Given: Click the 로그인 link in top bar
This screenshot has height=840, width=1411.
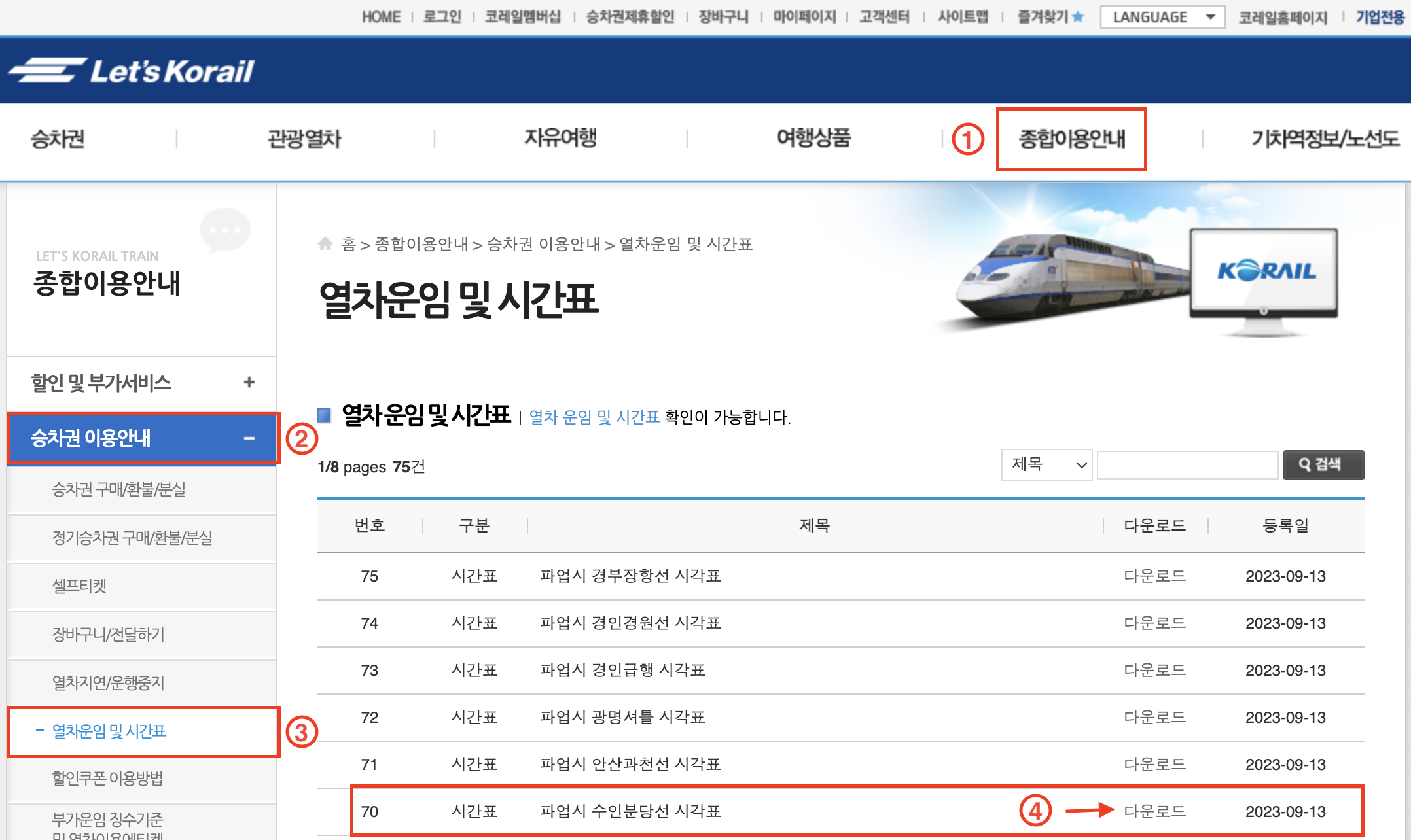Looking at the screenshot, I should (442, 17).
